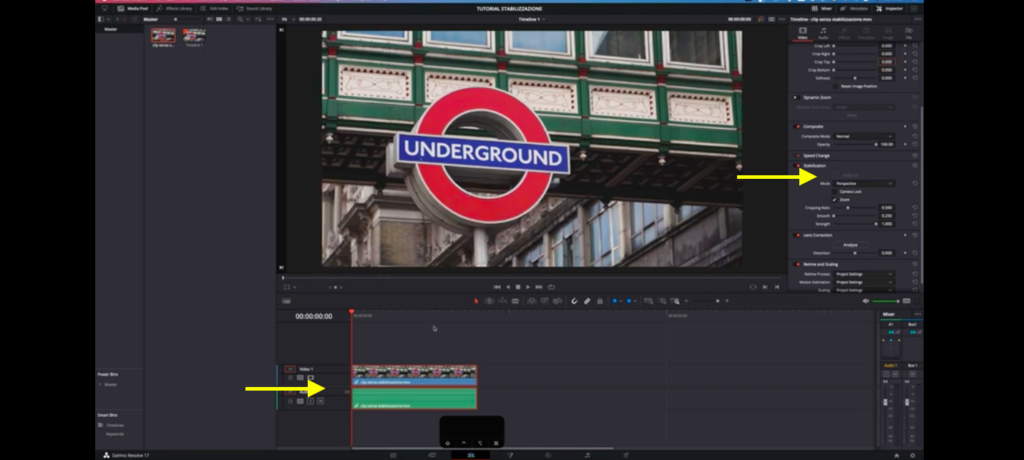
Task: Mute monitor volume speaker icon
Action: (x=865, y=301)
